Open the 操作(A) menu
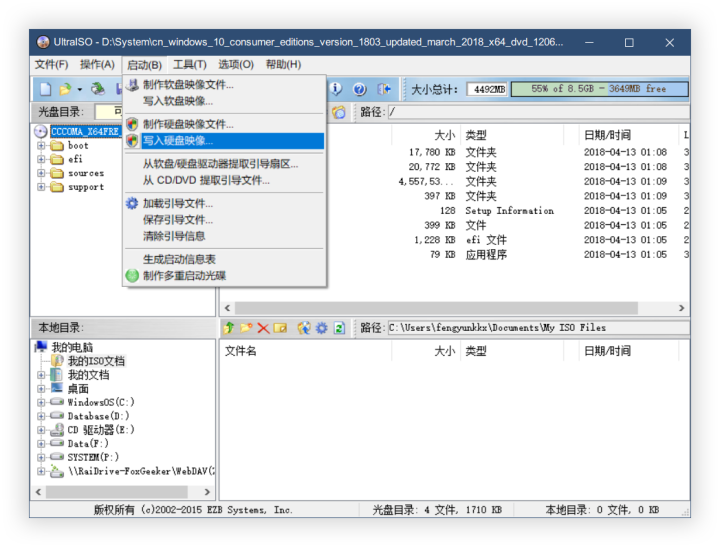The image size is (720, 547). 97,65
